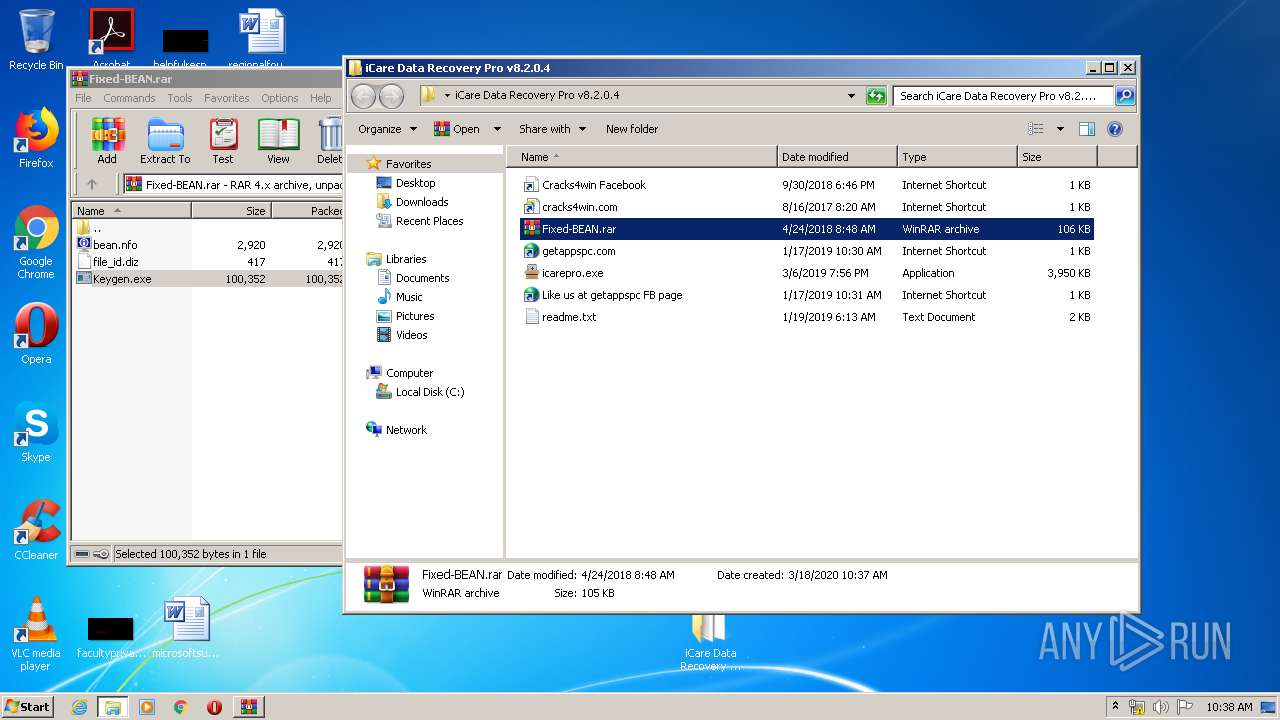
Task: Click Extract To in WinRAR toolbar
Action: pyautogui.click(x=165, y=140)
